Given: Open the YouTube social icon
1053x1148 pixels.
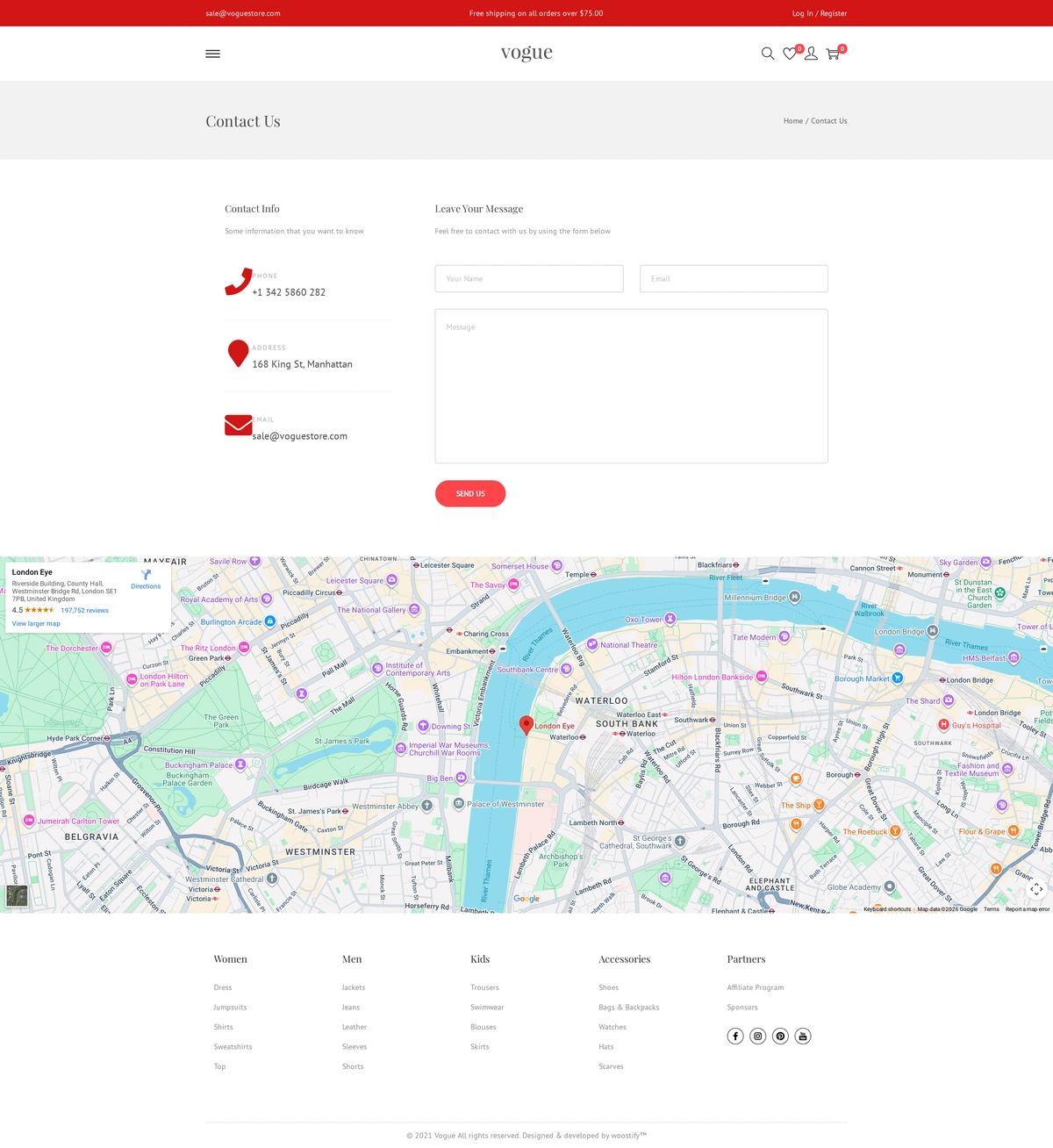Looking at the screenshot, I should (803, 1037).
